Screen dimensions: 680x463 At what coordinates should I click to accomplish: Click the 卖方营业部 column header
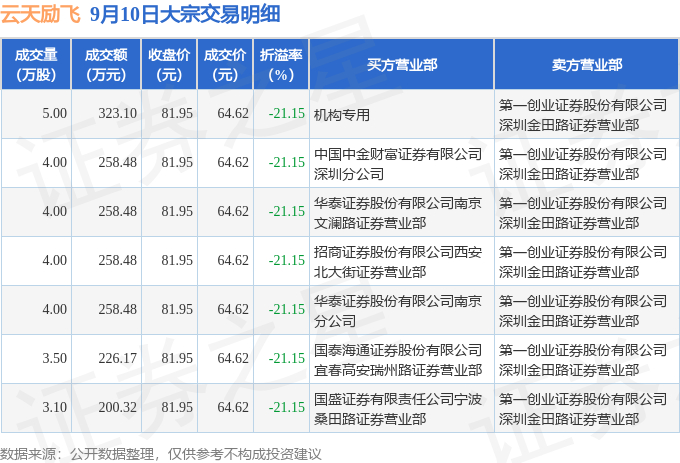(x=587, y=65)
